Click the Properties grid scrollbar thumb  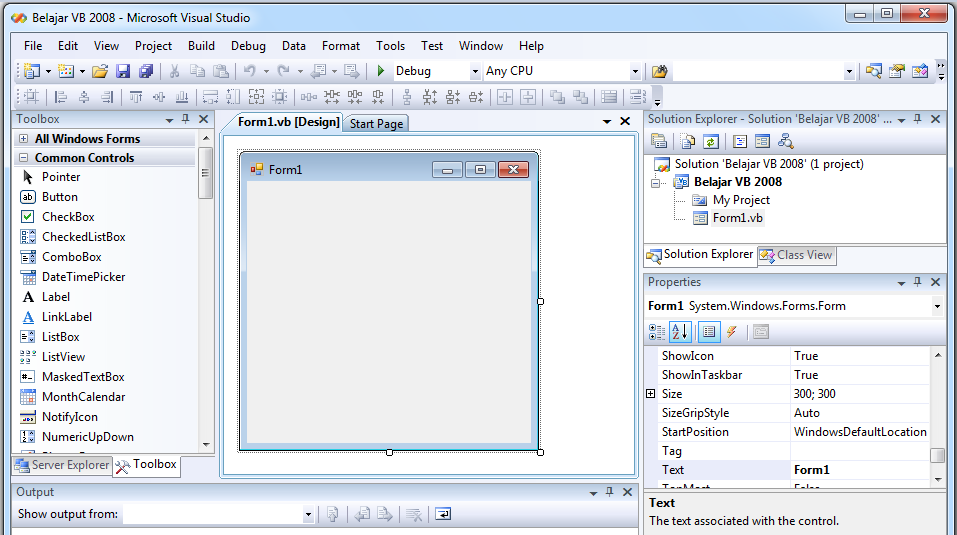937,456
